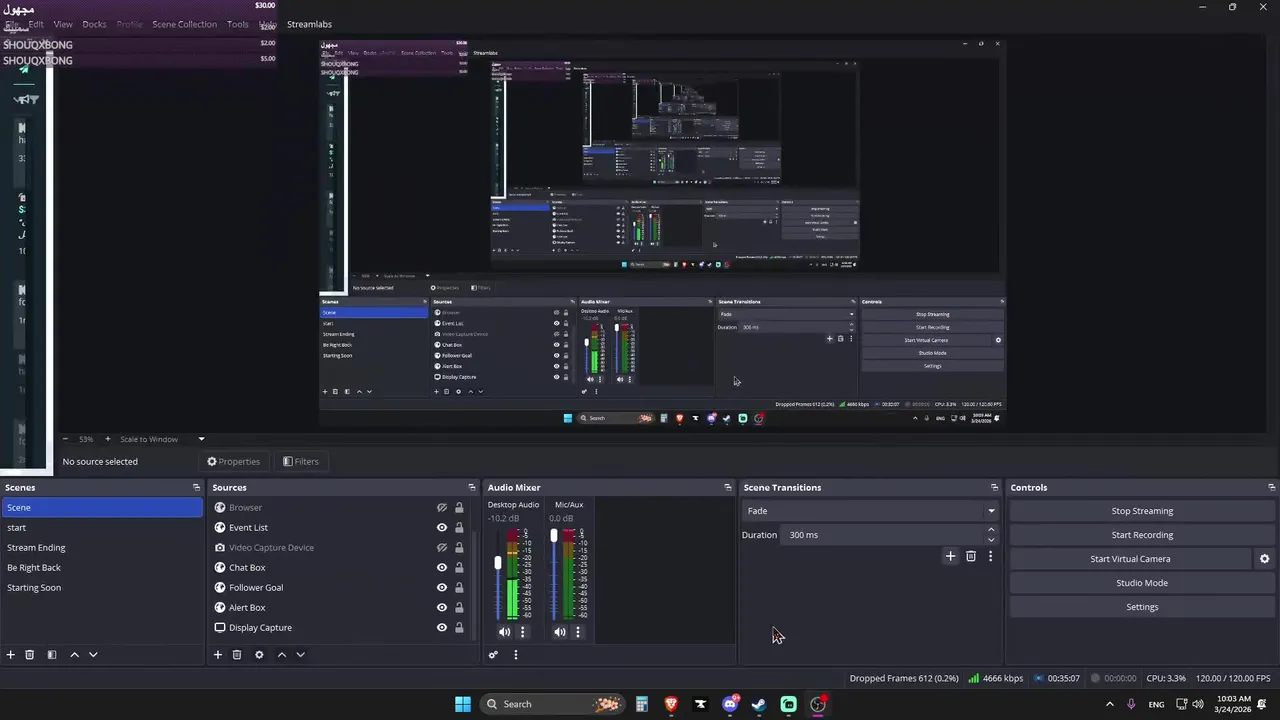Open the Settings button in Controls
The image size is (1280, 720).
(x=1142, y=607)
